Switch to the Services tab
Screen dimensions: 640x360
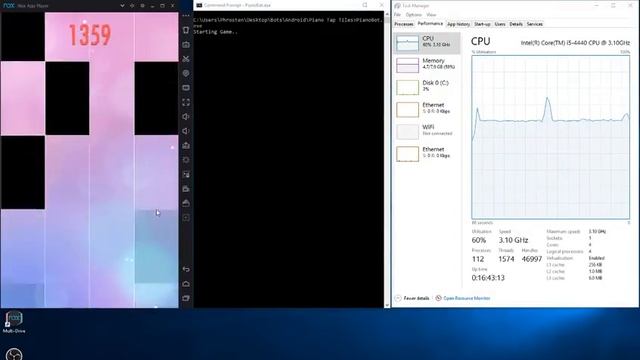[534, 24]
